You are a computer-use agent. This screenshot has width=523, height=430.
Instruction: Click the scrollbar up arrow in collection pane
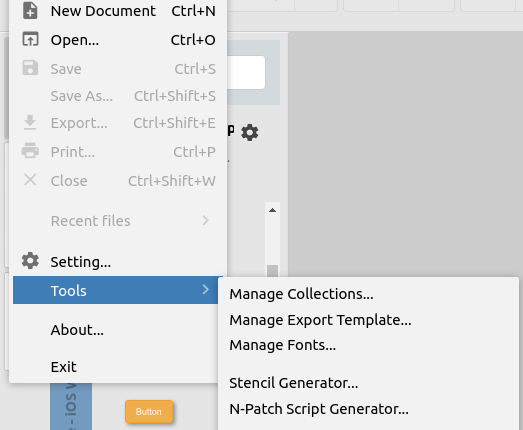click(272, 210)
